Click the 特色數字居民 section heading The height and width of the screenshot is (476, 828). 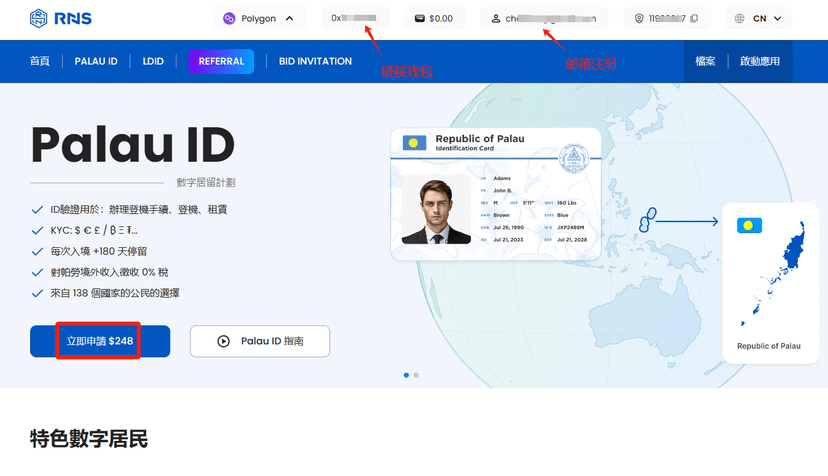(x=89, y=439)
